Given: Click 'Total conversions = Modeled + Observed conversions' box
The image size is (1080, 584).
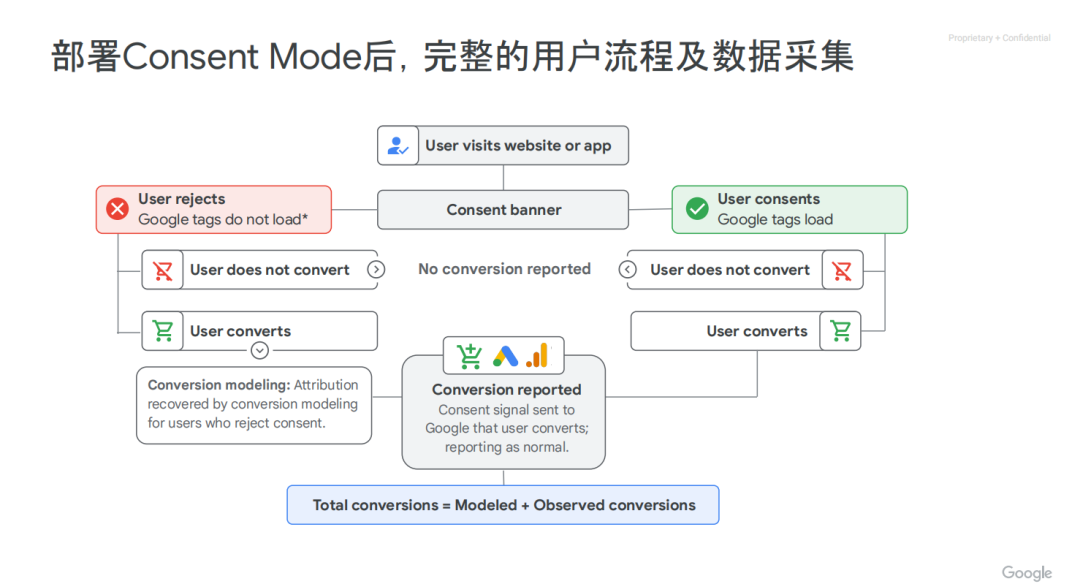Looking at the screenshot, I should [x=503, y=505].
